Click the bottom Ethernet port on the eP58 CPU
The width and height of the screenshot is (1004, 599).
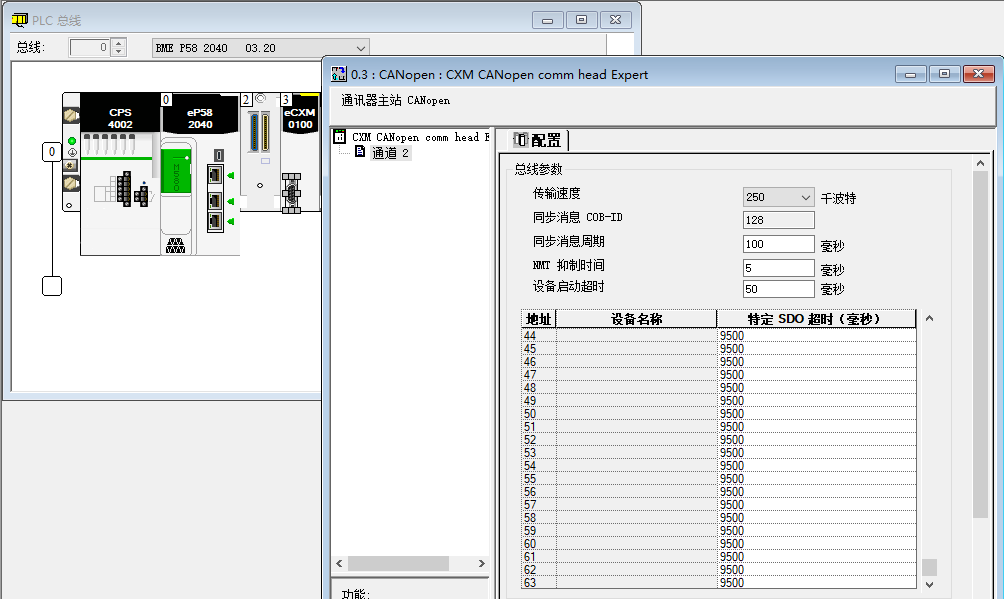(x=215, y=222)
